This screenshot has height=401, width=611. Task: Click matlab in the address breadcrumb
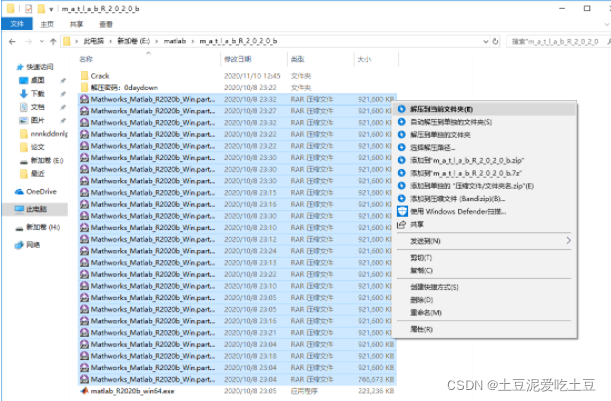click(x=175, y=41)
